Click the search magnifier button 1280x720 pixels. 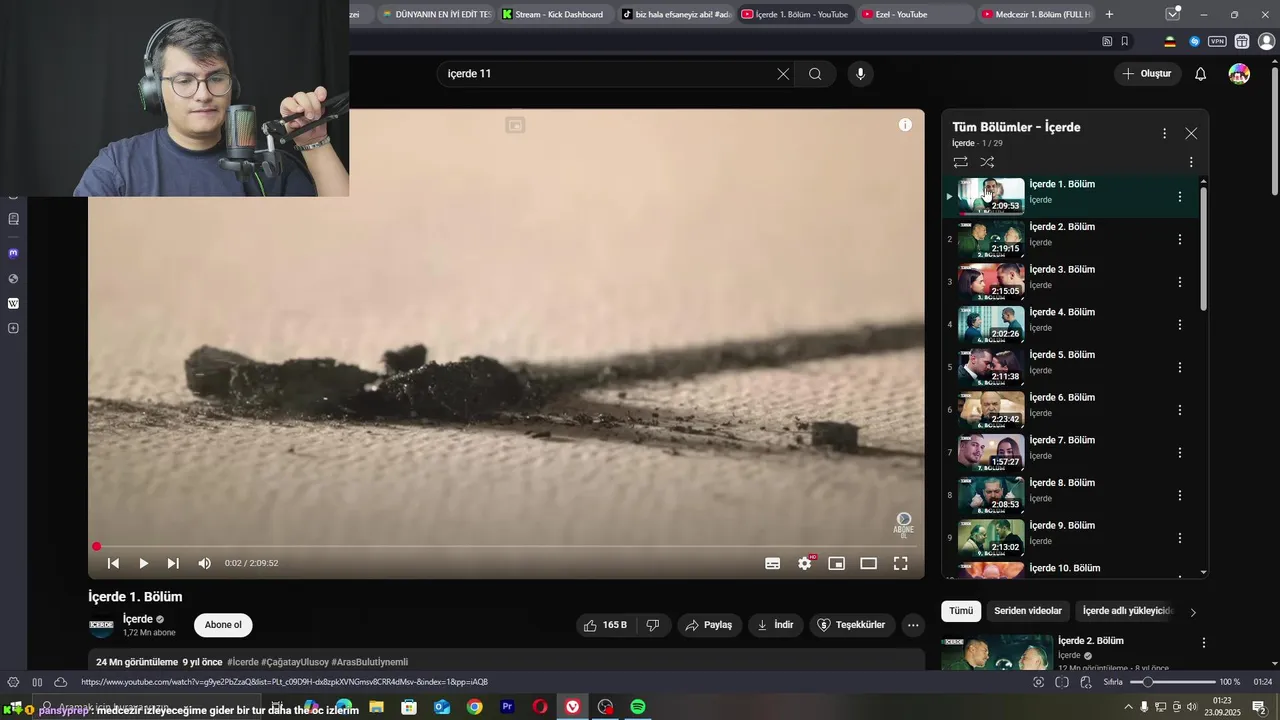[x=815, y=74]
